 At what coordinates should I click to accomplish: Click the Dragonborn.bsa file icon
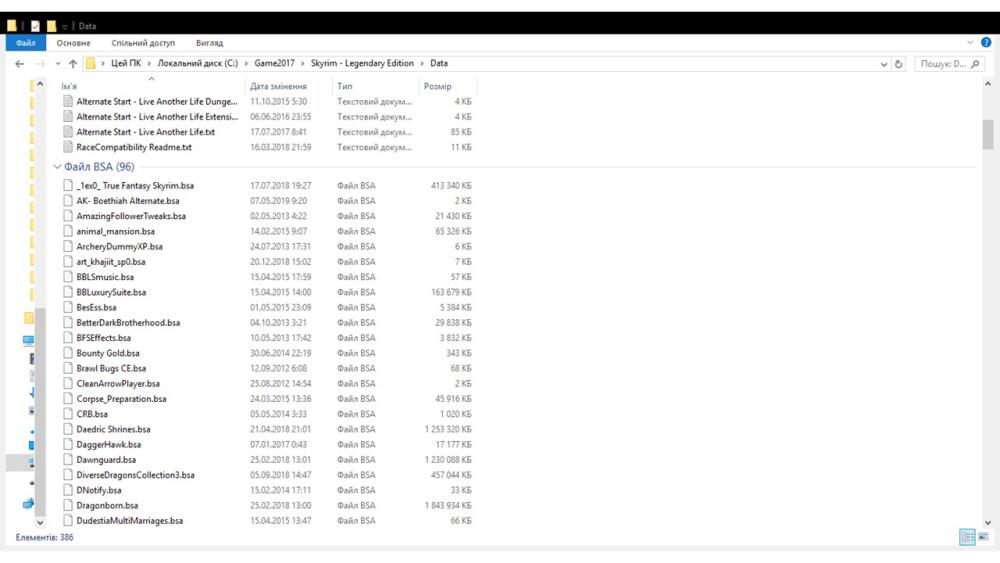[x=68, y=506]
